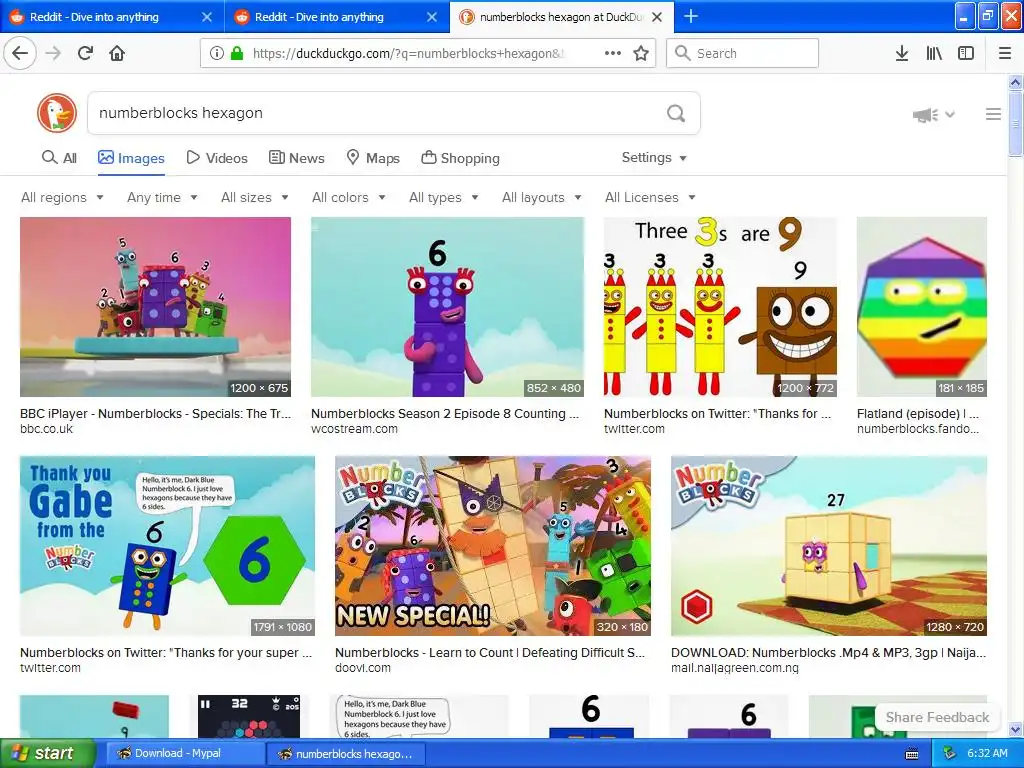Select the All search category

pyautogui.click(x=59, y=158)
